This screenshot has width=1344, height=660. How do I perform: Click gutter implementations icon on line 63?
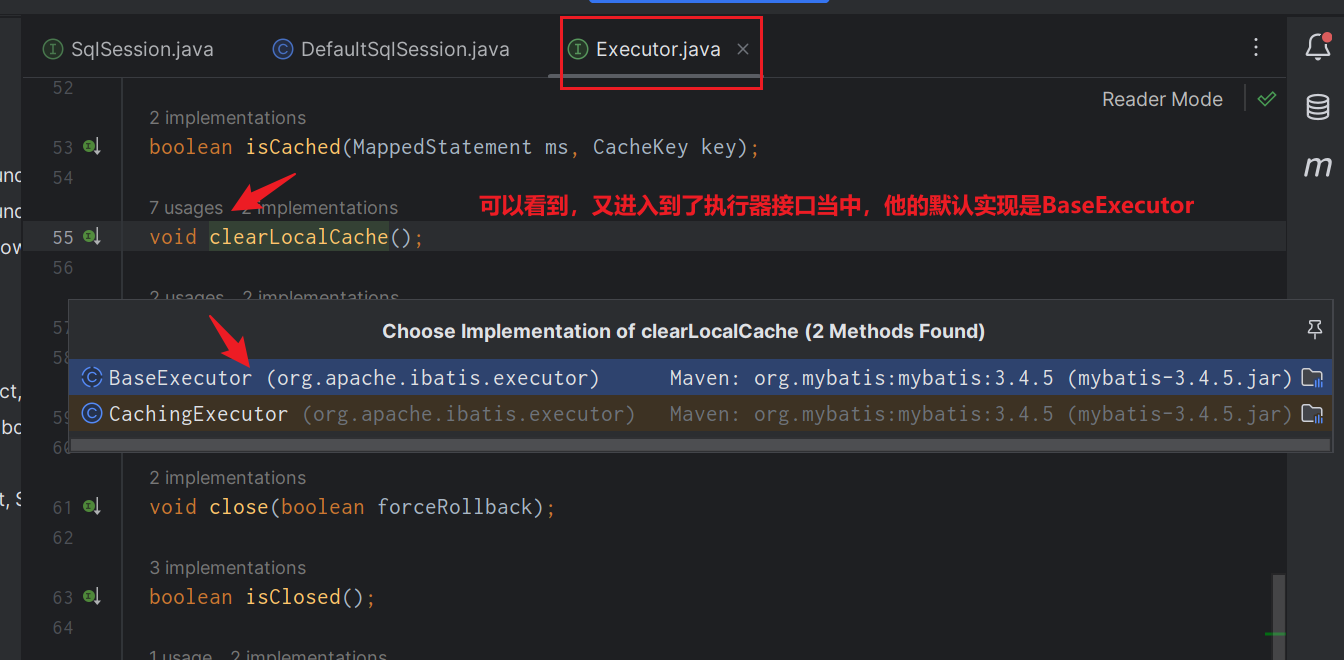(92, 597)
